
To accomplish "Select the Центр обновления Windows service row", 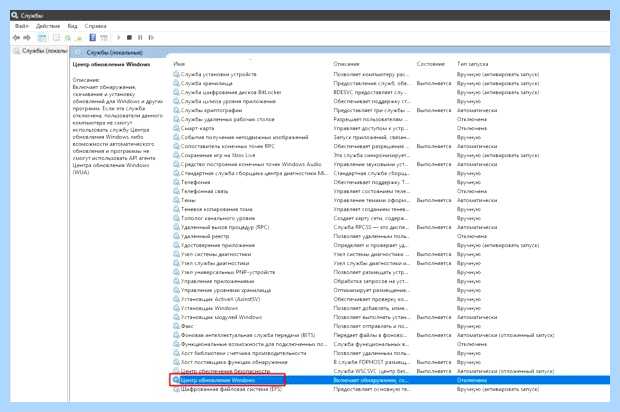I will pyautogui.click(x=391, y=380).
